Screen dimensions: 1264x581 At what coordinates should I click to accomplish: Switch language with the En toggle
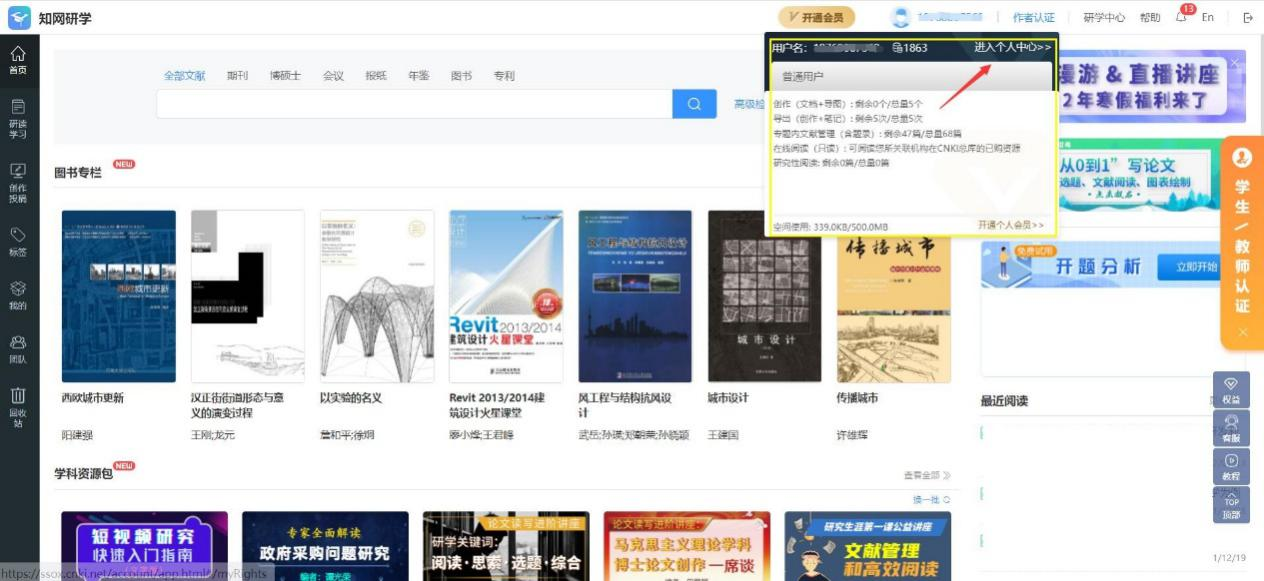tap(1208, 17)
